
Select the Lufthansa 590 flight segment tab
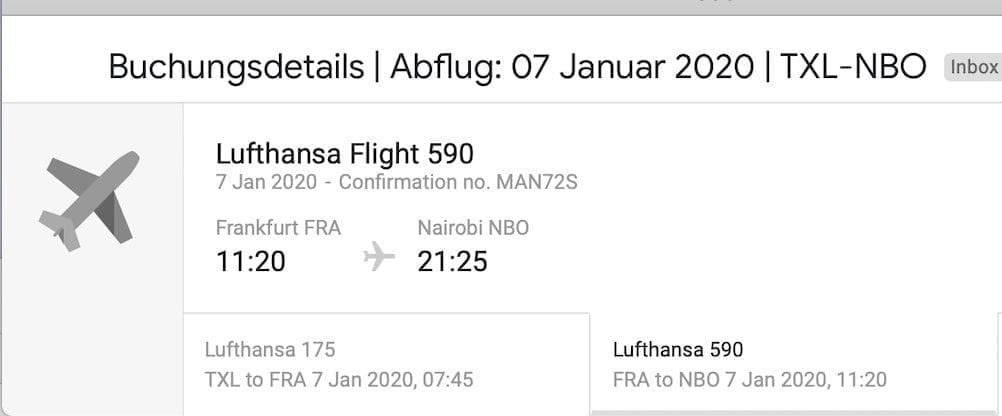tap(794, 364)
